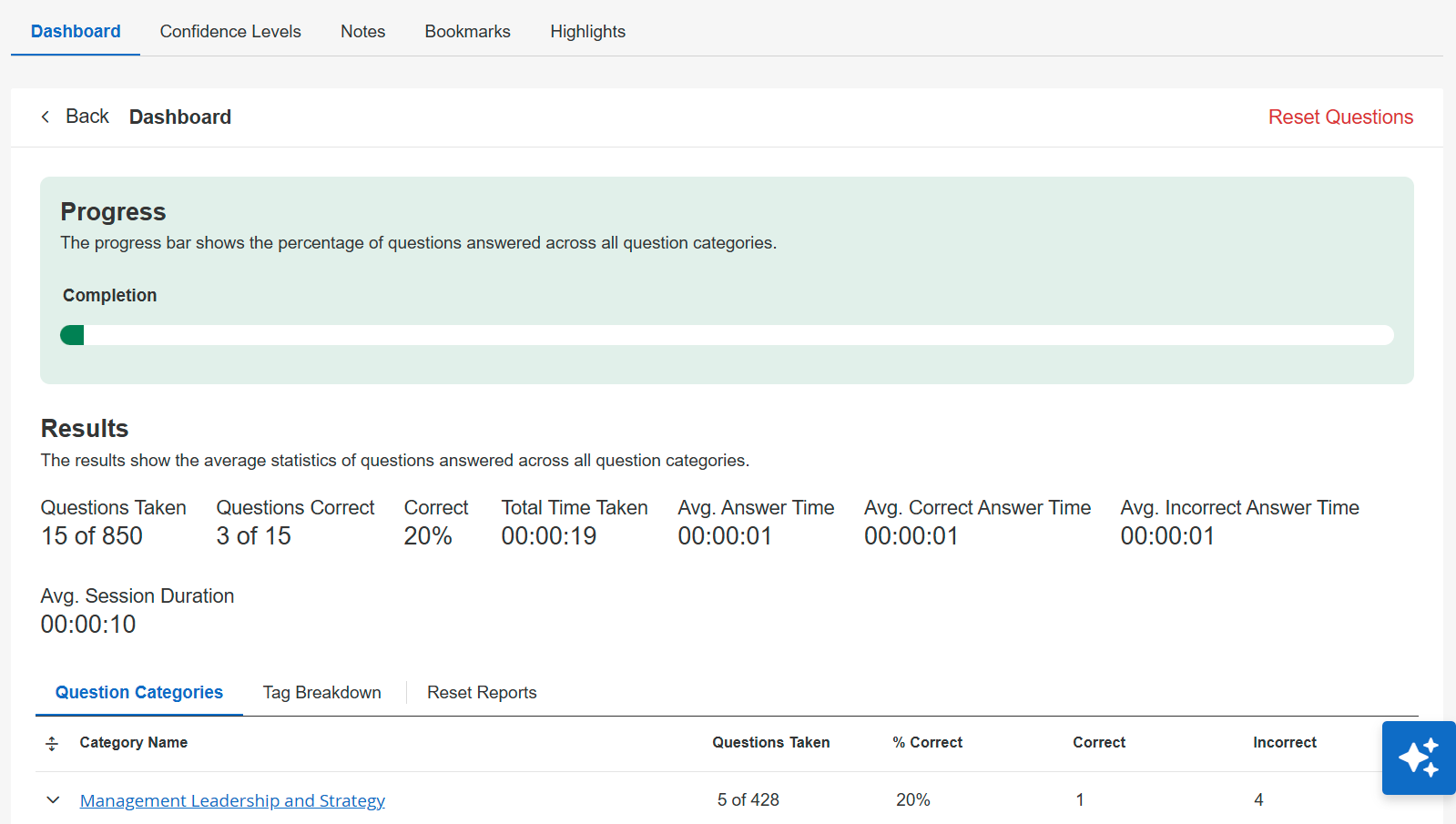The width and height of the screenshot is (1456, 824).
Task: Go to the Bookmarks tab
Action: click(x=467, y=32)
